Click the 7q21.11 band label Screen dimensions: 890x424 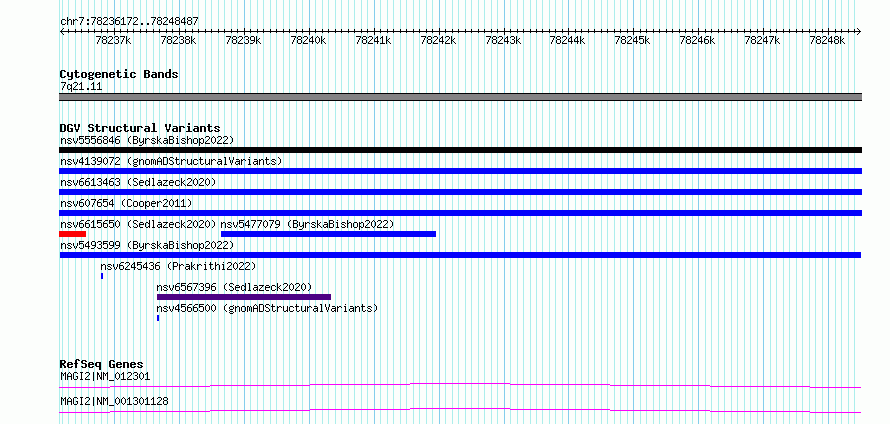(81, 87)
